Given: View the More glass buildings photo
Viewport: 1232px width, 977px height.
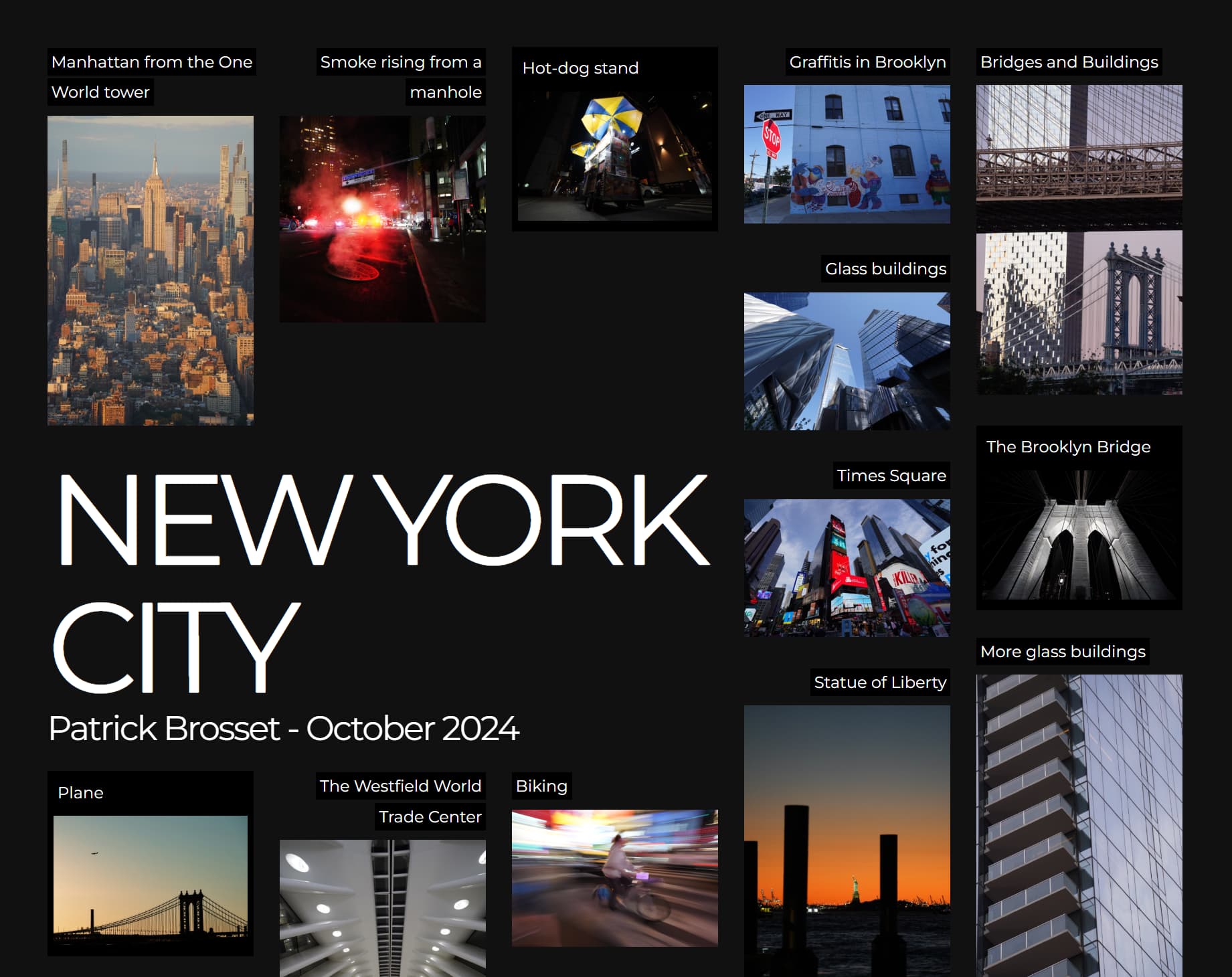Looking at the screenshot, I should click(1077, 823).
